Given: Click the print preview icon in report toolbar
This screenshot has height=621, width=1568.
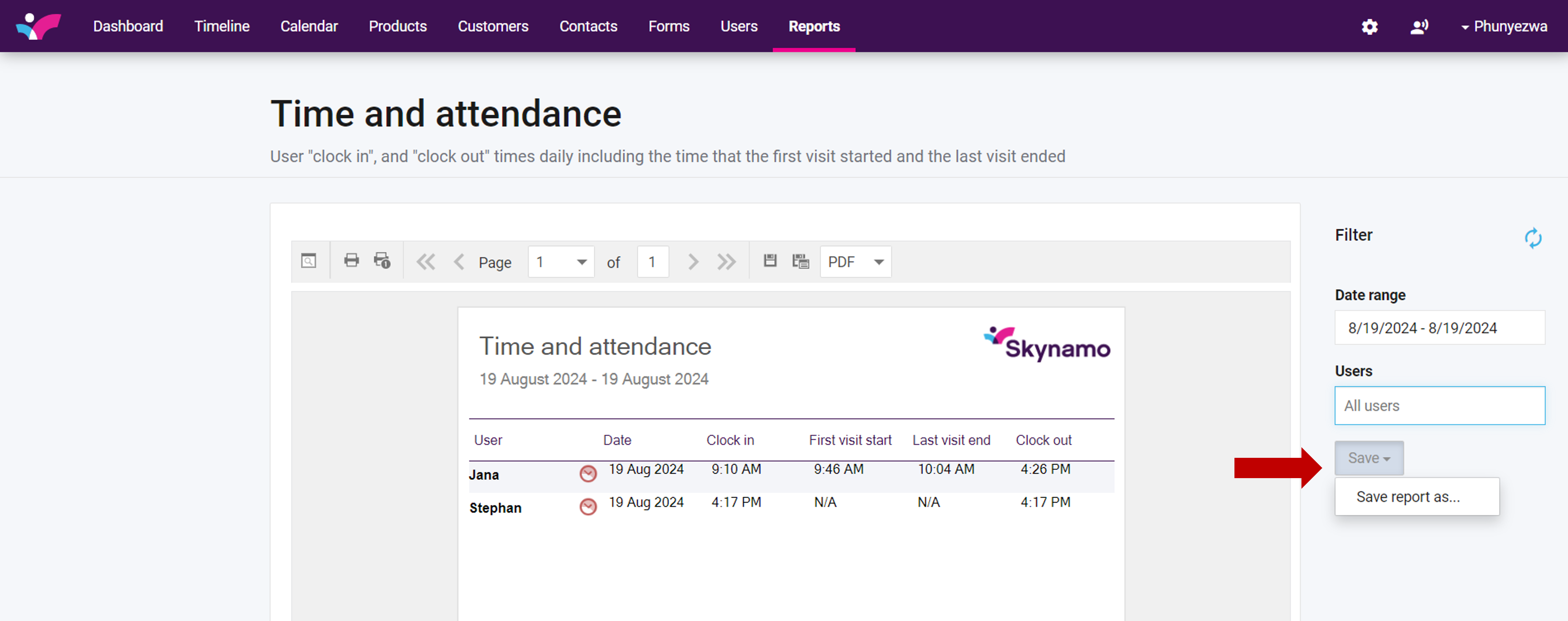Looking at the screenshot, I should point(309,261).
